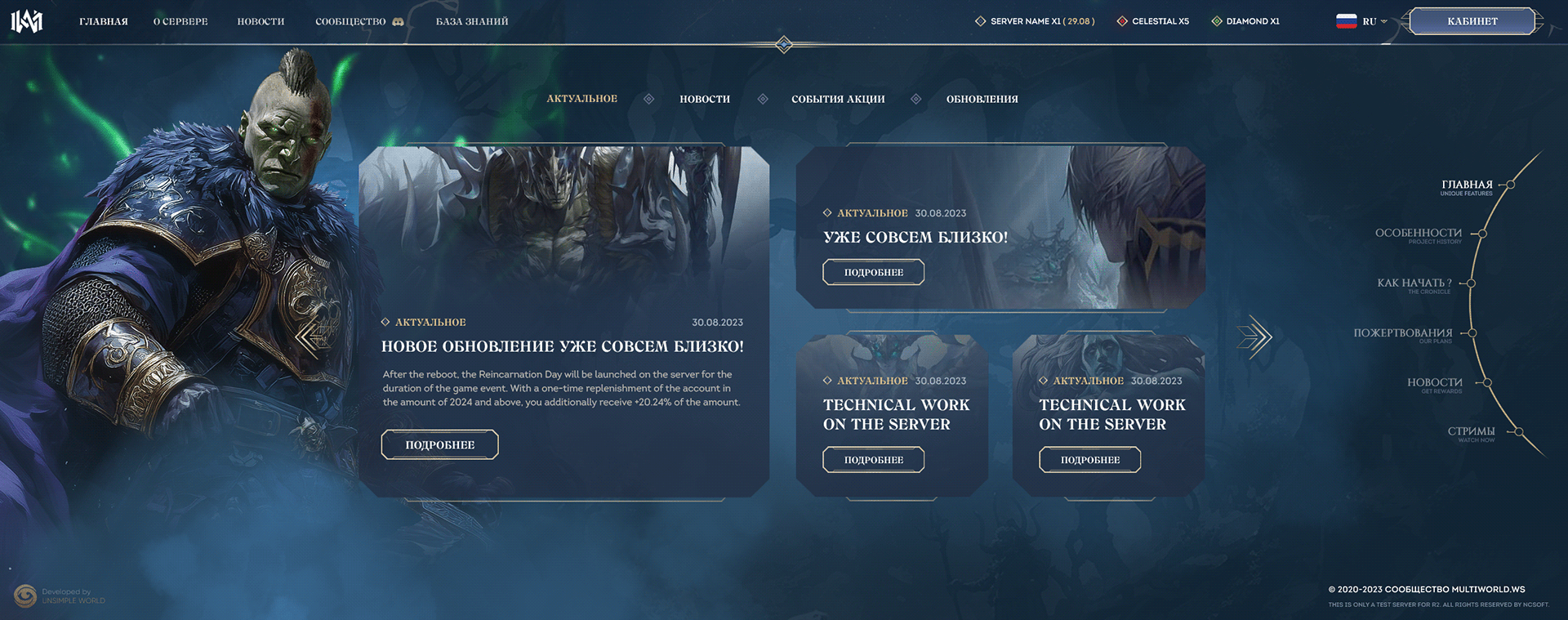Open the Главная menu item

click(104, 22)
